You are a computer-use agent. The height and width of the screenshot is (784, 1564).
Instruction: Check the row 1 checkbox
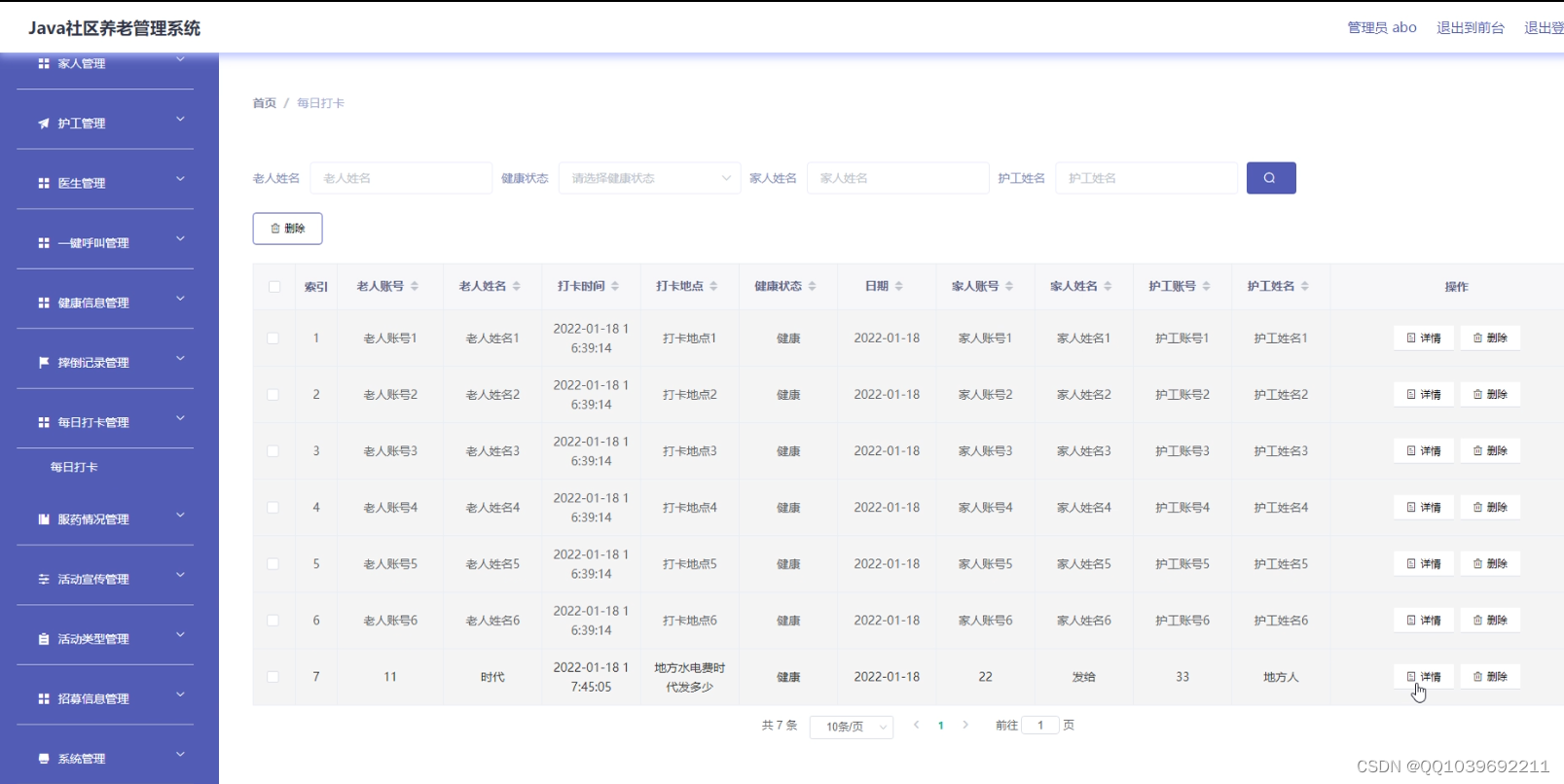click(273, 339)
